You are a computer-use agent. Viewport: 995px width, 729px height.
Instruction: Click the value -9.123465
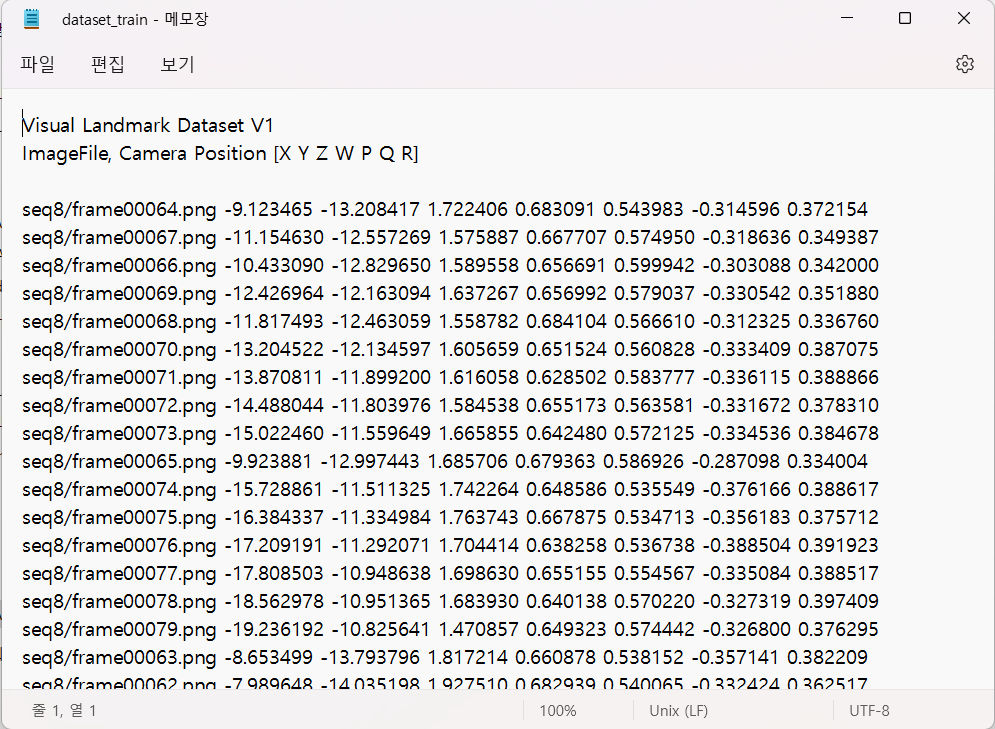(x=268, y=209)
